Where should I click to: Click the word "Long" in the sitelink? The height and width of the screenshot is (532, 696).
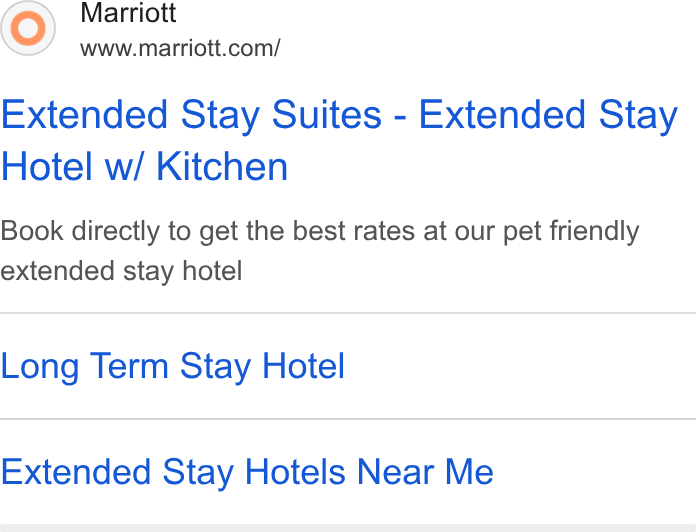[x=40, y=366]
